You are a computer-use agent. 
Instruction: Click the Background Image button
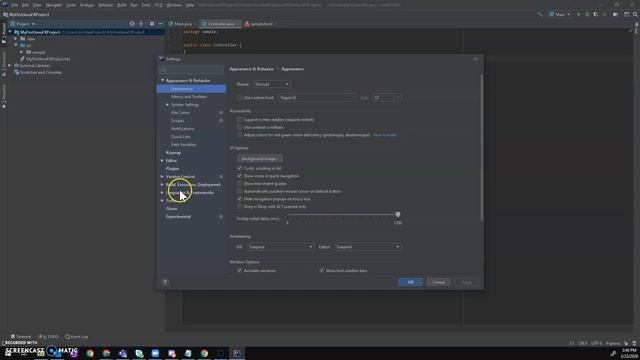click(x=260, y=158)
